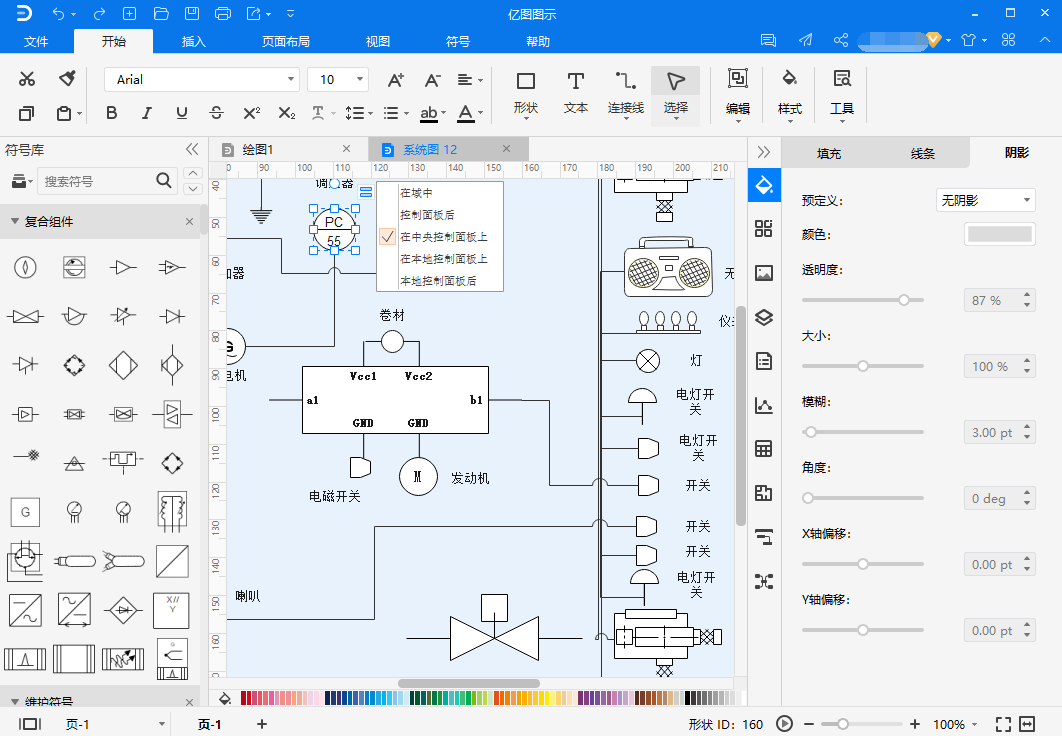Click the Format Painter brush icon
This screenshot has width=1062, height=736.
click(x=67, y=79)
